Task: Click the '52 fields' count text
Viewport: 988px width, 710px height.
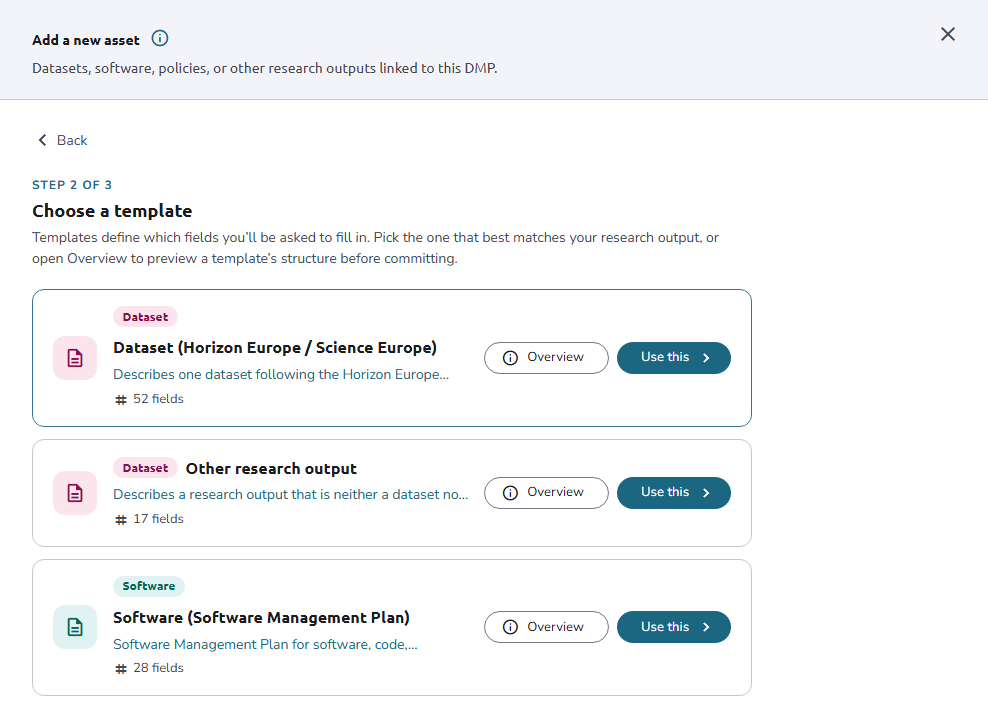Action: click(158, 399)
